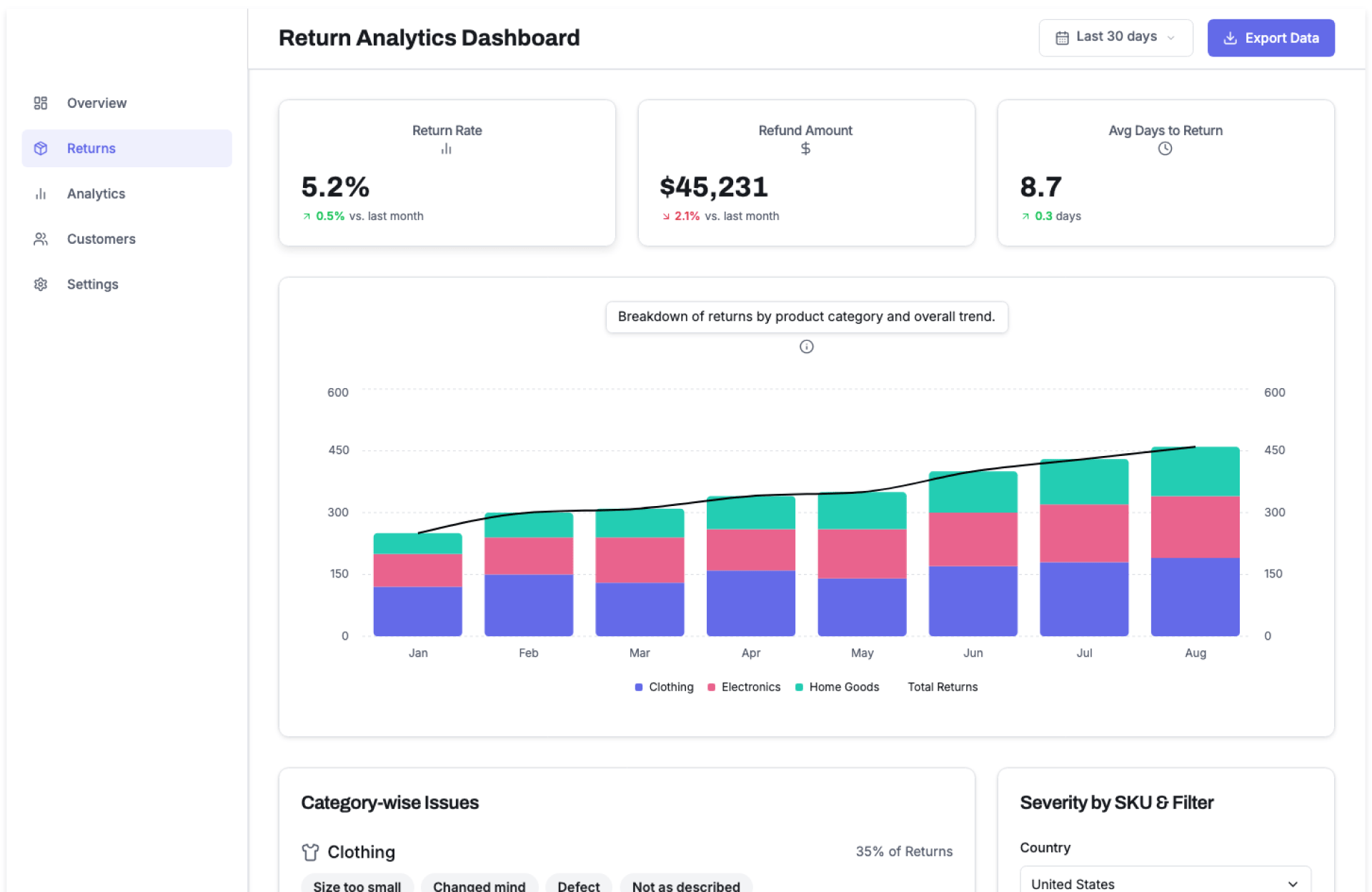1372x892 pixels.
Task: Click the info icon above the chart
Action: [x=806, y=347]
